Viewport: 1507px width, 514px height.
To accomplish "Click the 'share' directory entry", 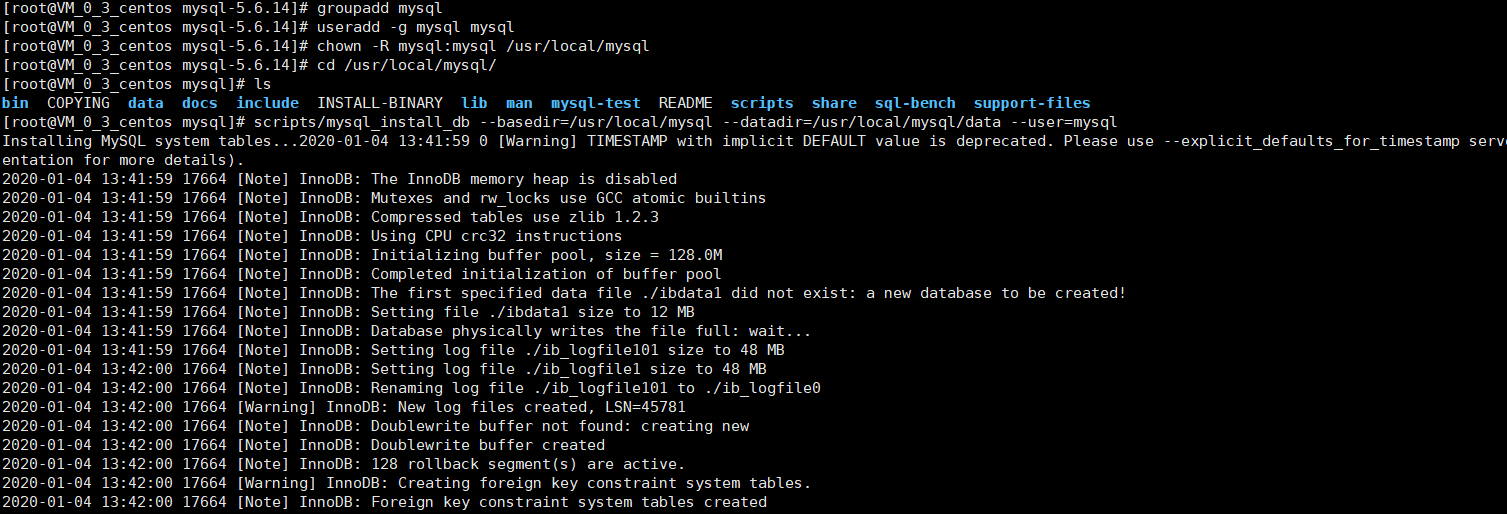I will [835, 103].
